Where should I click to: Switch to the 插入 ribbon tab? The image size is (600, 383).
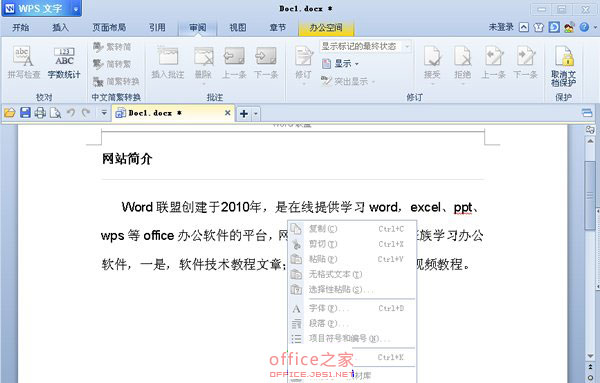coord(60,28)
